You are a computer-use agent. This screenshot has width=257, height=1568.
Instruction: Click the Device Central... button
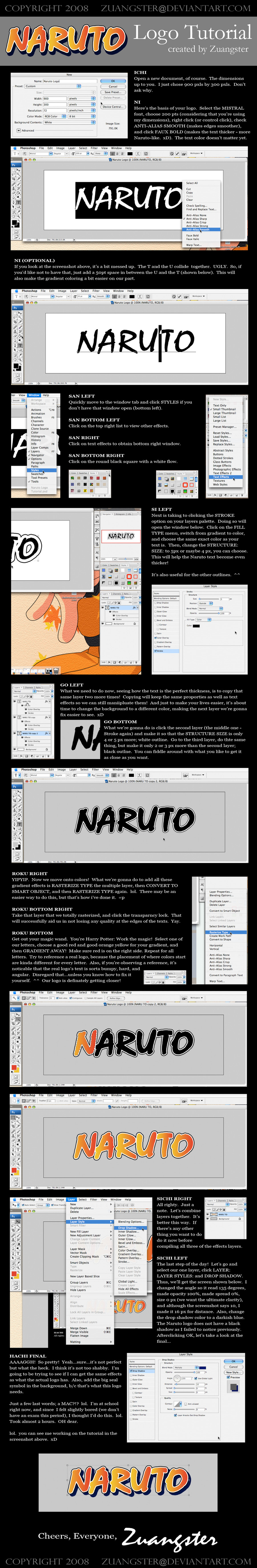click(113, 107)
